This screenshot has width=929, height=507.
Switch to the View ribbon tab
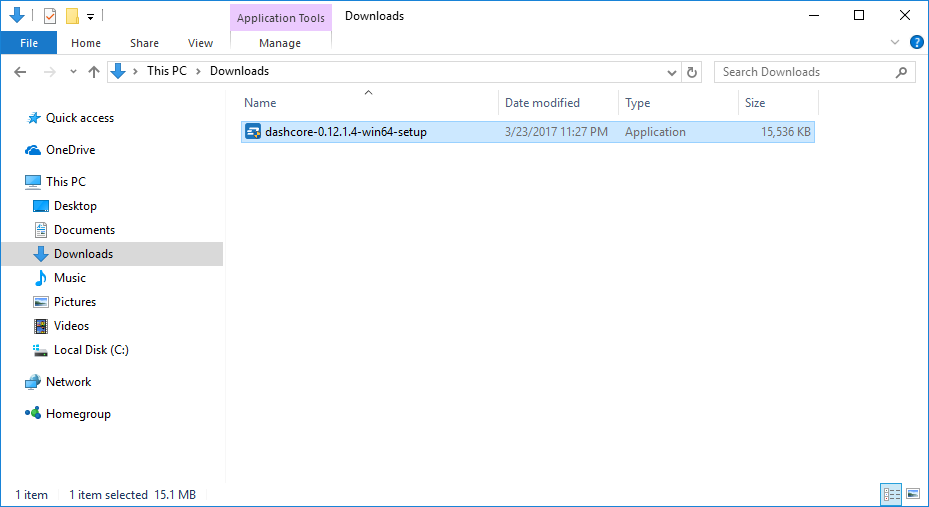point(200,43)
